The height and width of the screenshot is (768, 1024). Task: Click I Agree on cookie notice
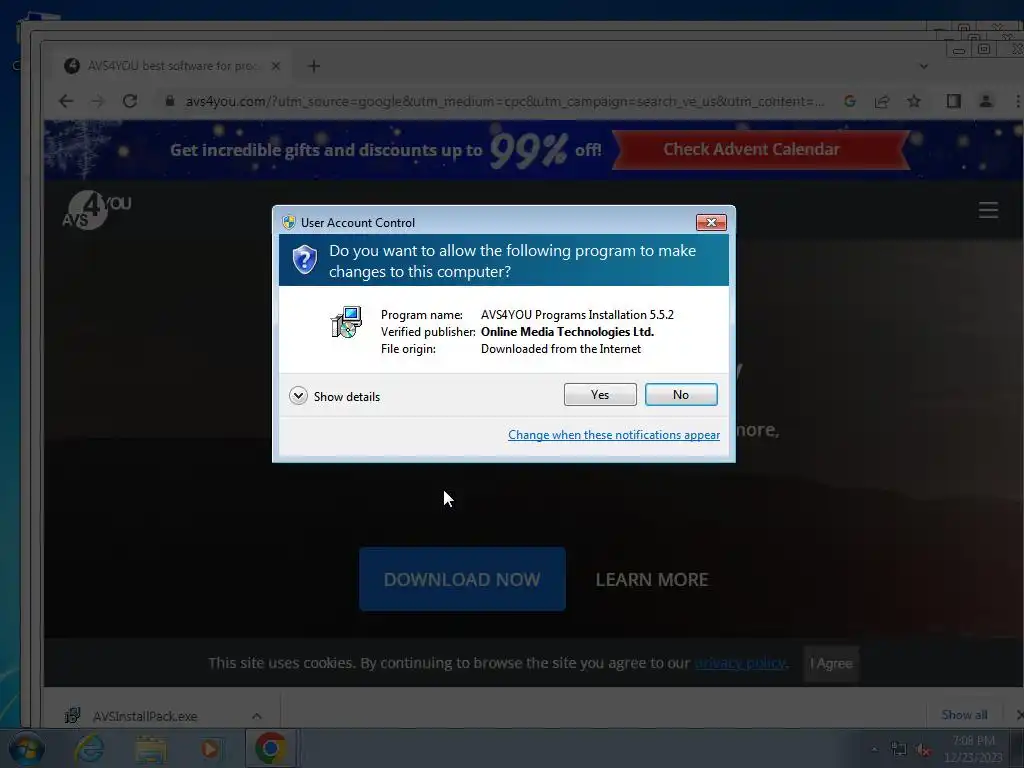tap(831, 664)
